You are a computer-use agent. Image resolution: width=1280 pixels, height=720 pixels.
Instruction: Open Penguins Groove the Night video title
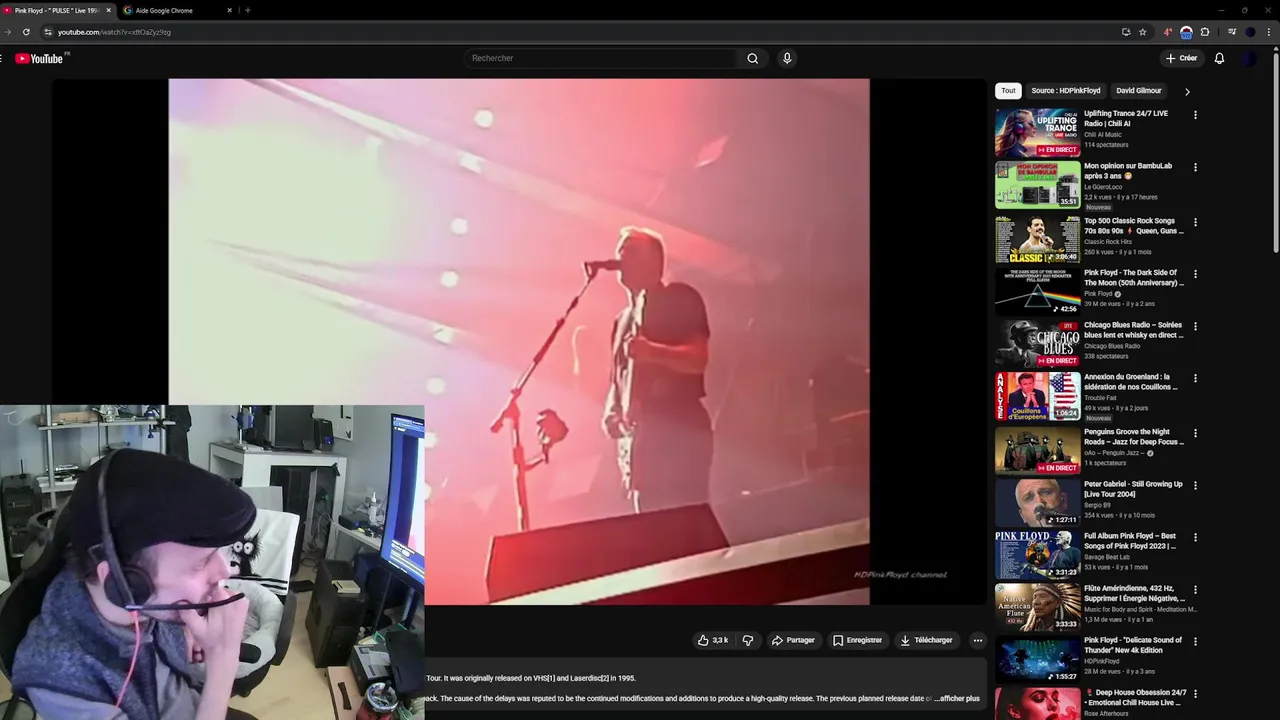(x=1134, y=437)
